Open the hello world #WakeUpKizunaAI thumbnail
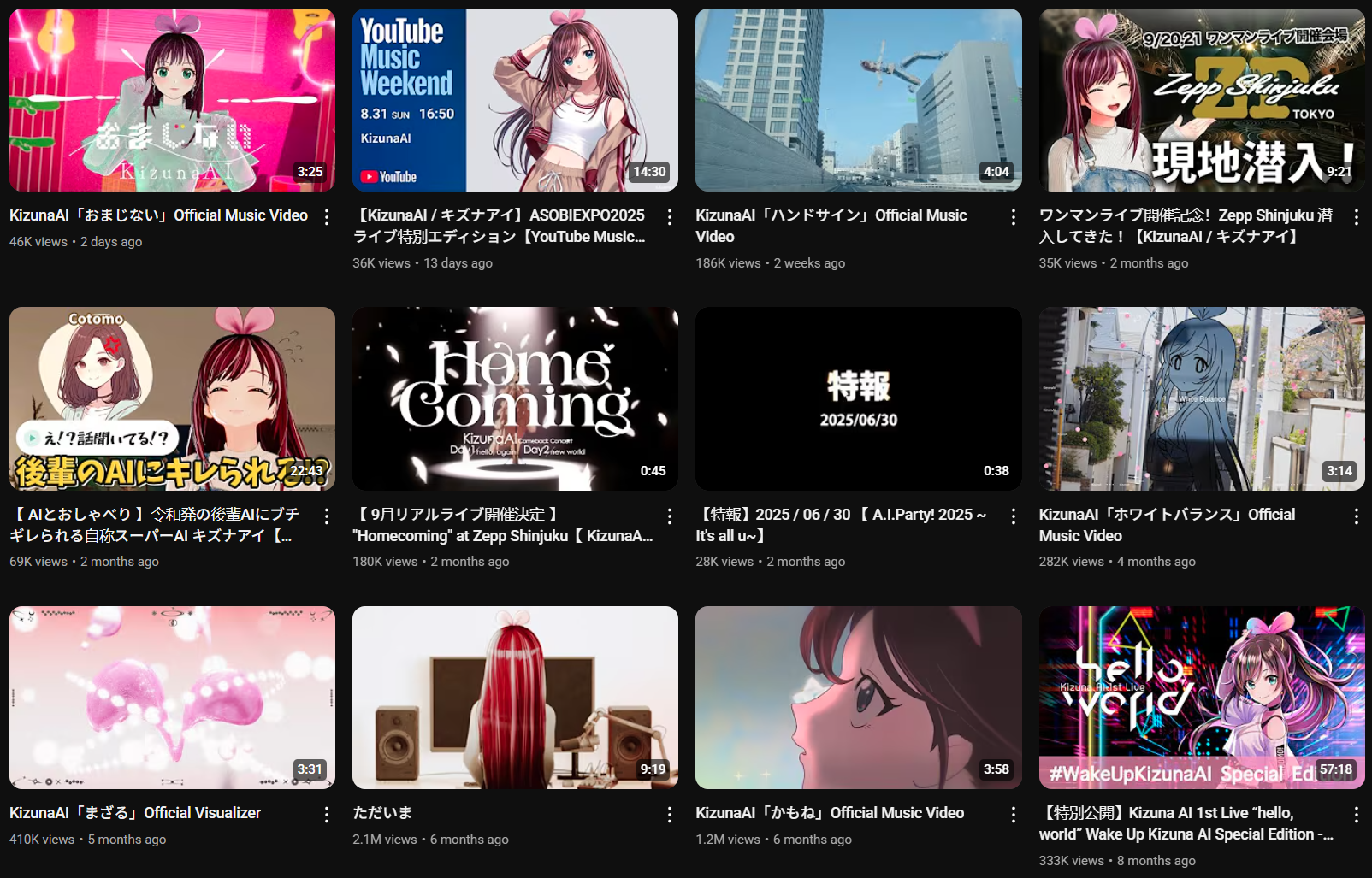The height and width of the screenshot is (878, 1372). (x=1202, y=698)
